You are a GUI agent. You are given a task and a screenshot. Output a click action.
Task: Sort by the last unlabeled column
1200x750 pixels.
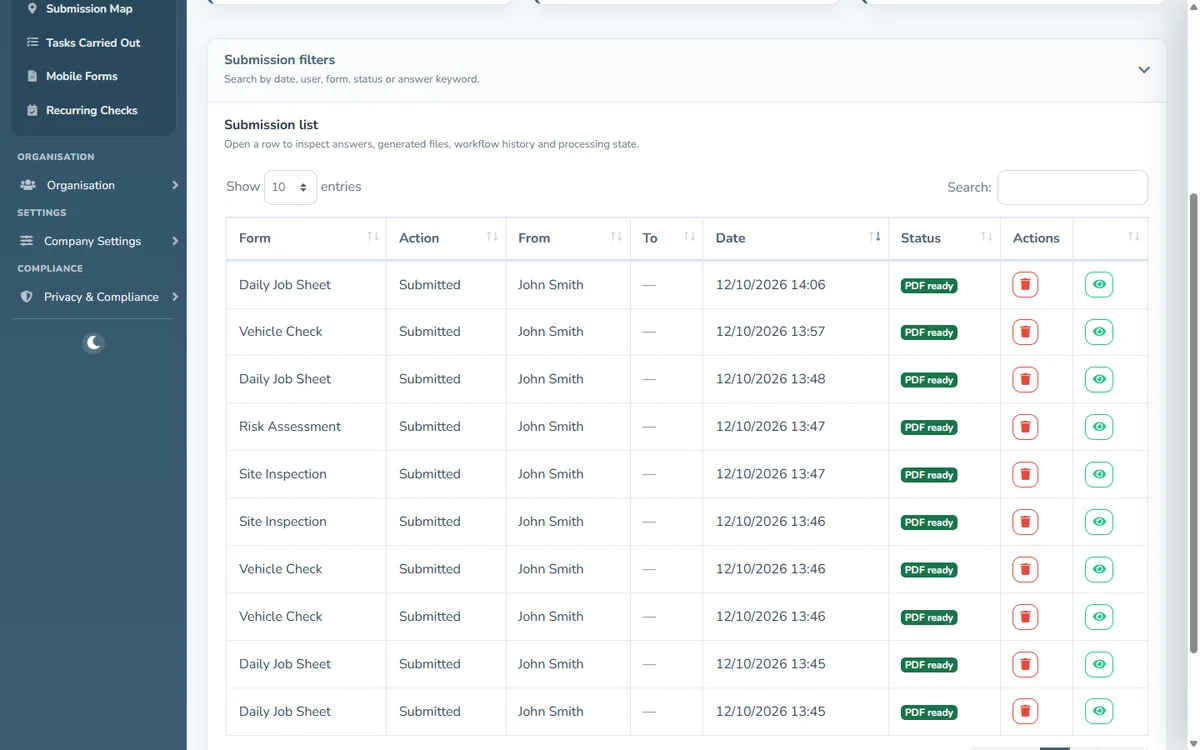coord(1110,238)
